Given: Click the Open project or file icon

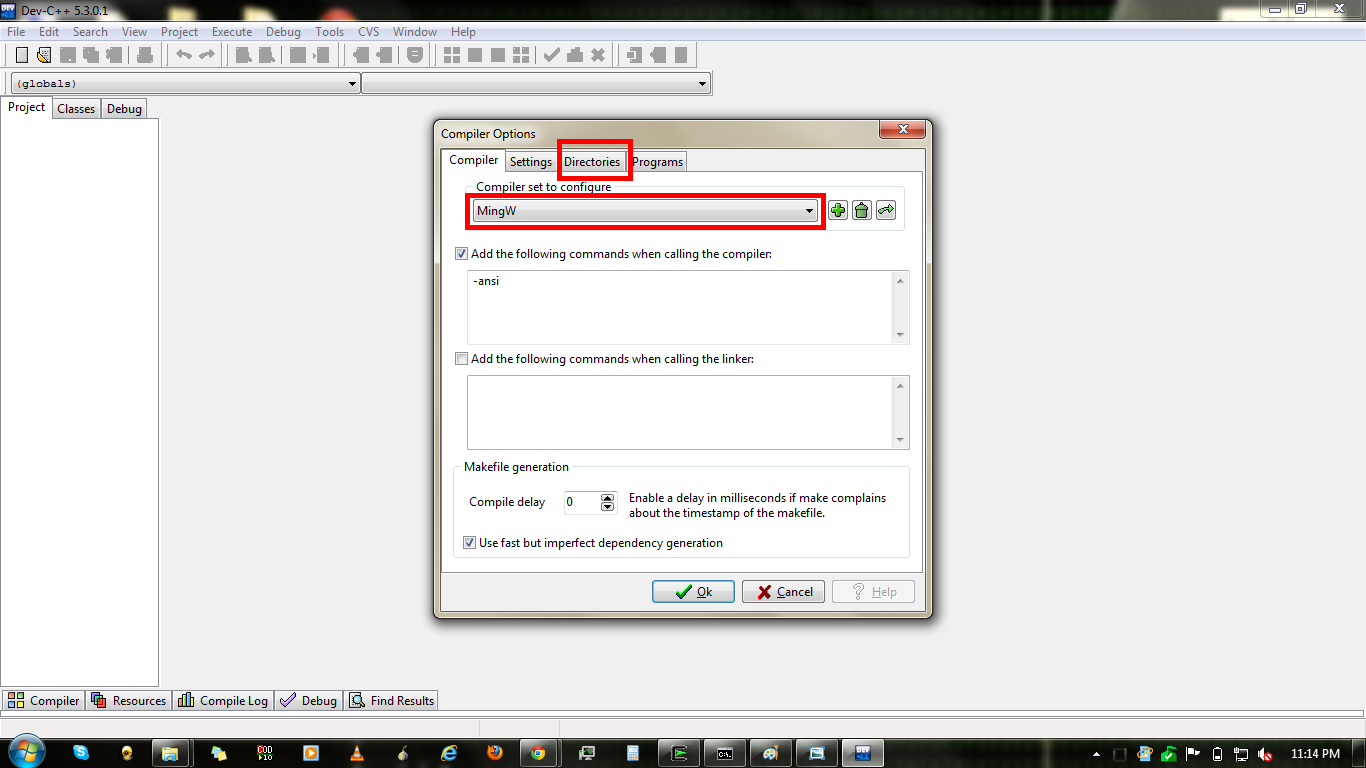Looking at the screenshot, I should click(45, 55).
